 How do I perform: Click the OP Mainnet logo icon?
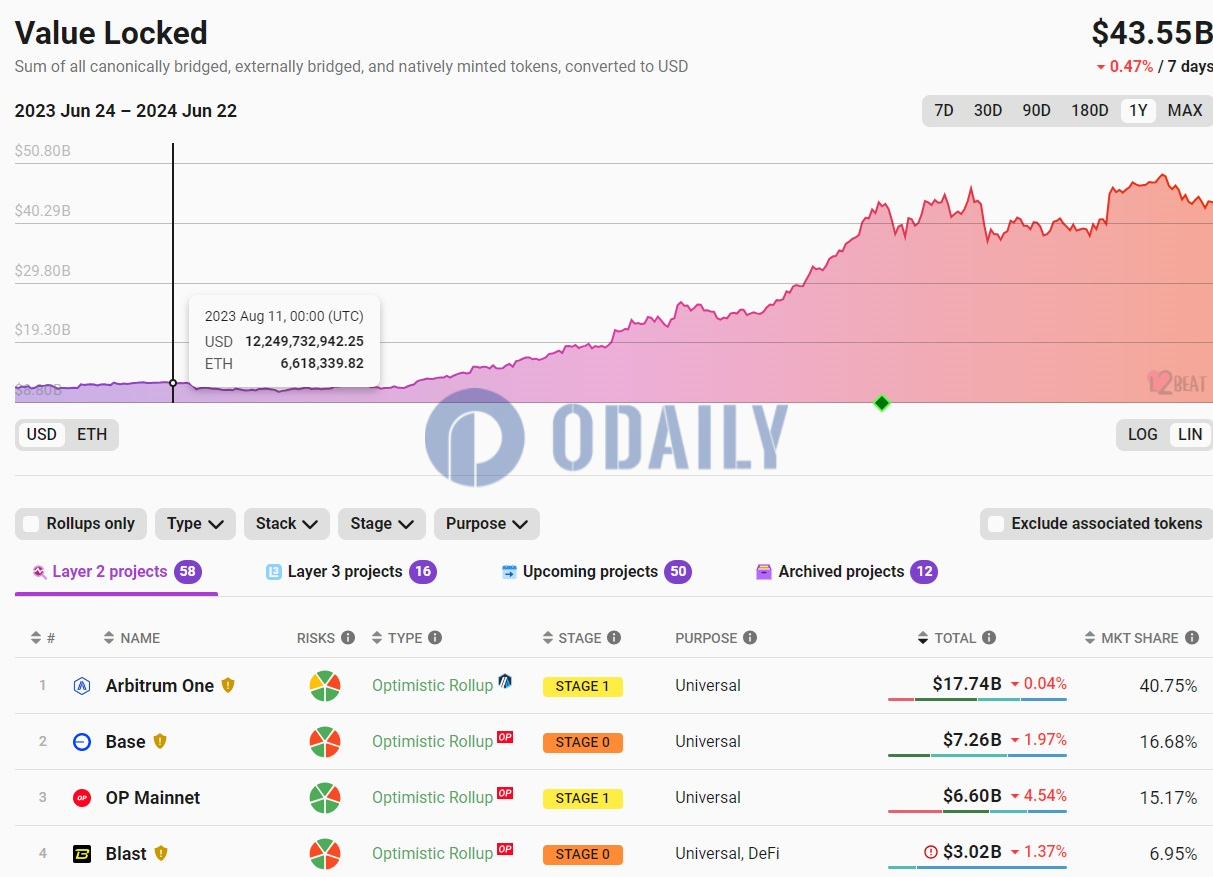point(82,798)
